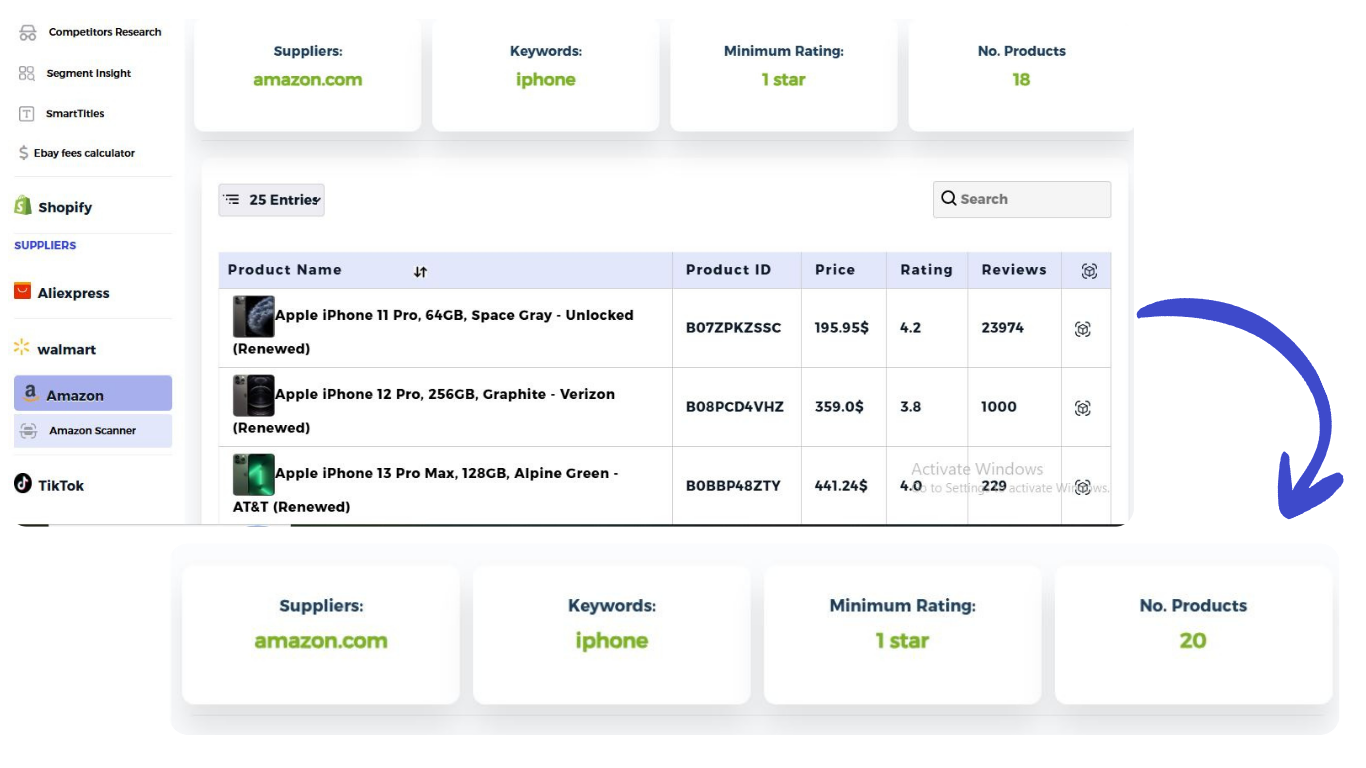The image size is (1366, 768).
Task: Click reviews count 1000
Action: pos(999,407)
